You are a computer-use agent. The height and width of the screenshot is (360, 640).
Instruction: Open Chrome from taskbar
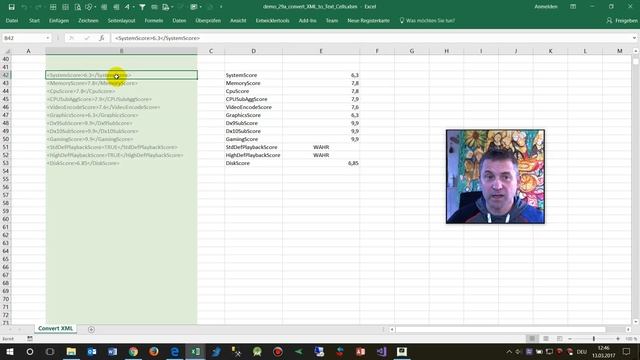coord(133,351)
